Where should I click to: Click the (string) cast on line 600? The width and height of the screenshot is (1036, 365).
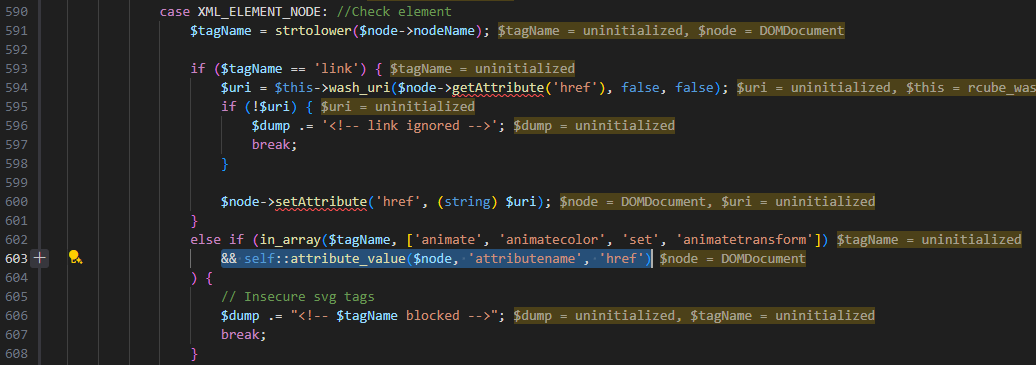pos(467,202)
